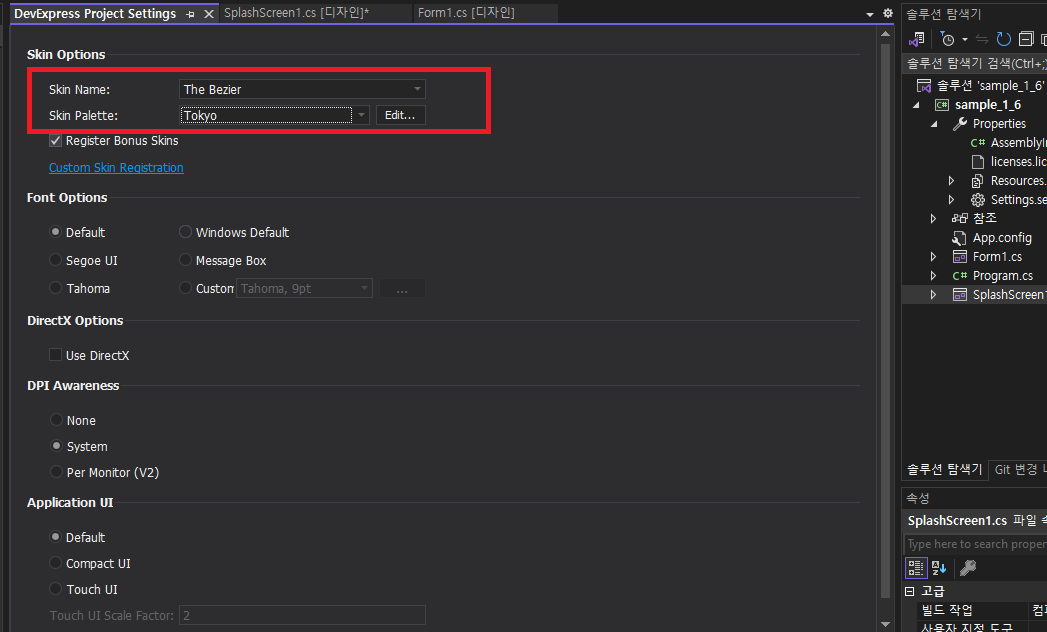Image resolution: width=1047 pixels, height=632 pixels.
Task: Toggle Register Bonus Skins checkbox
Action: pos(55,141)
